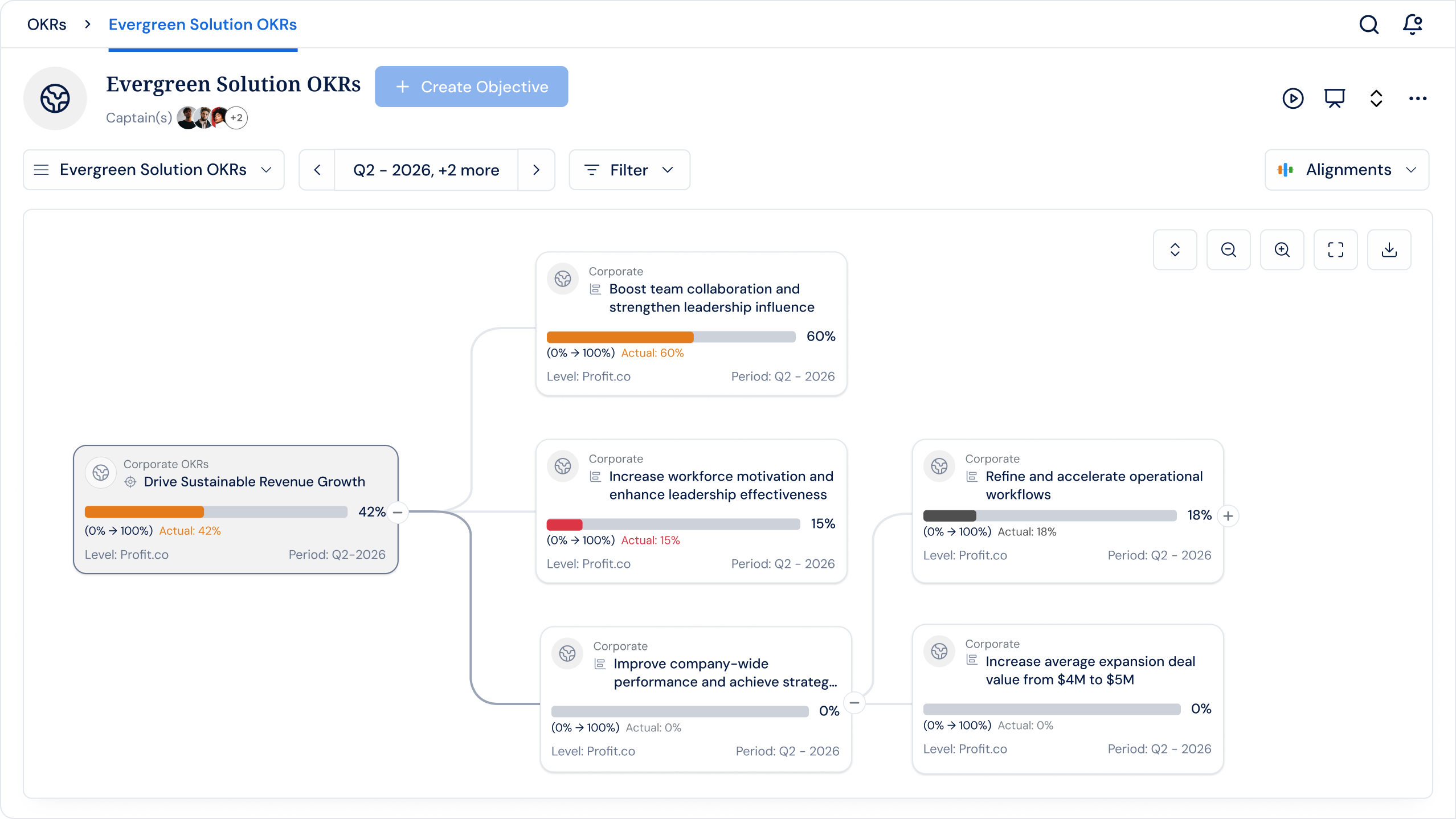1456x819 pixels.
Task: Click the +2 captains avatar badge
Action: pos(236,118)
